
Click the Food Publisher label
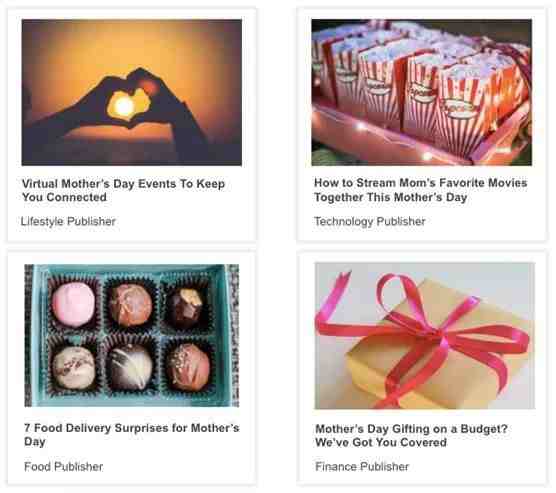(63, 467)
